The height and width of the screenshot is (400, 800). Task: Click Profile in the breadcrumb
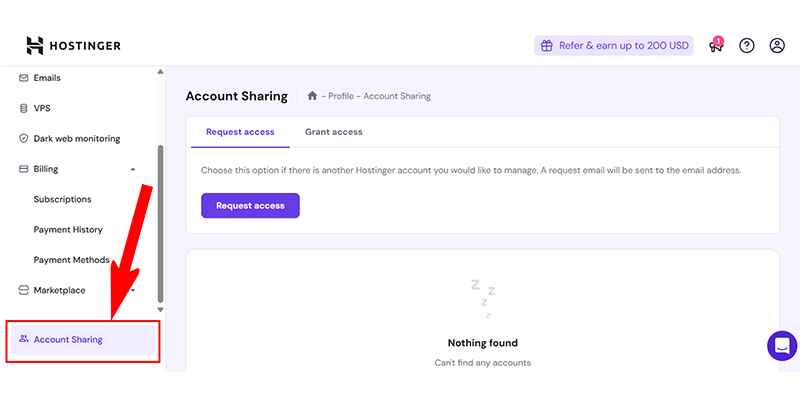click(x=341, y=96)
